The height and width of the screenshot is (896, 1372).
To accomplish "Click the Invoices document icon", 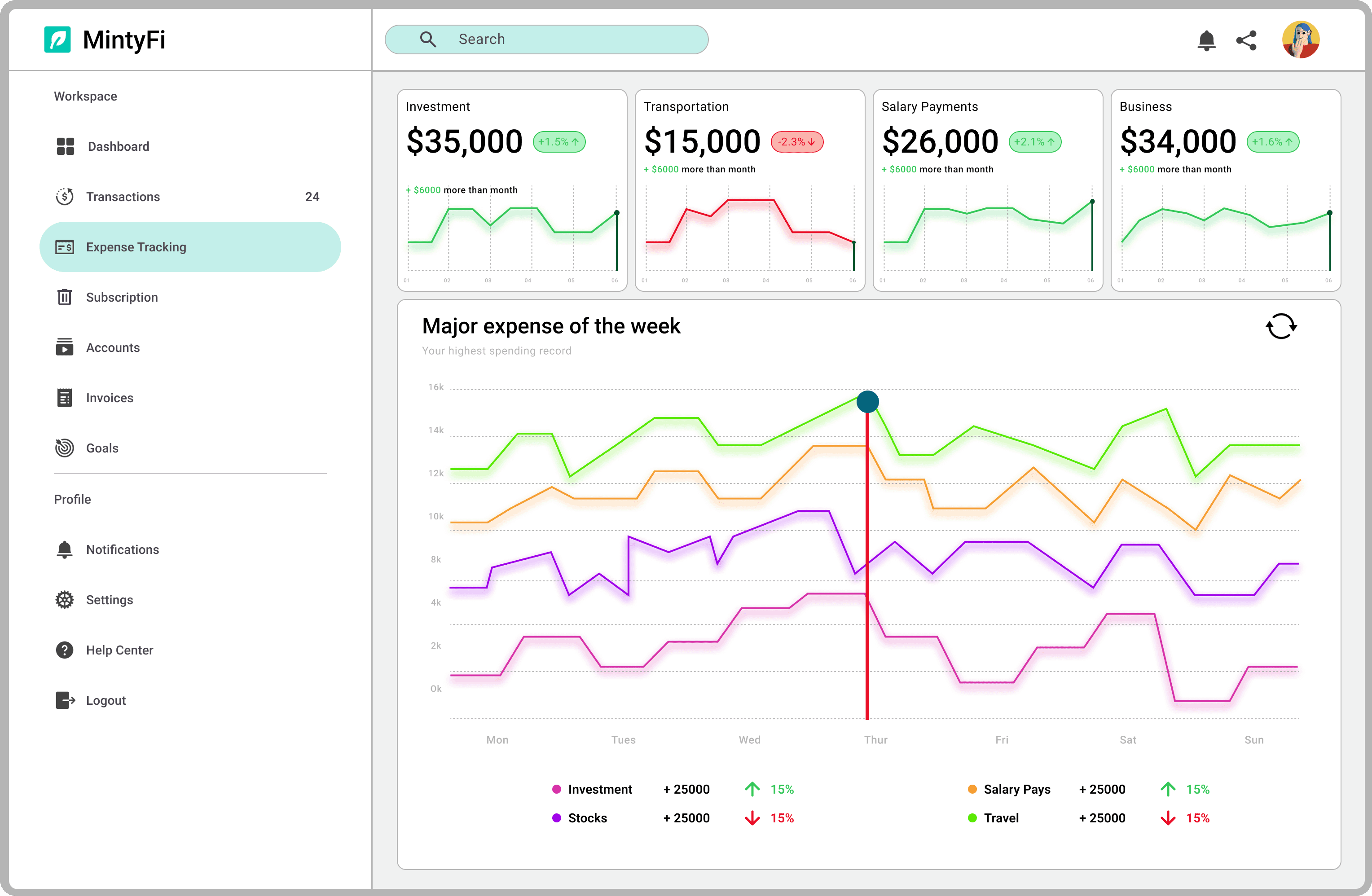I will point(65,398).
